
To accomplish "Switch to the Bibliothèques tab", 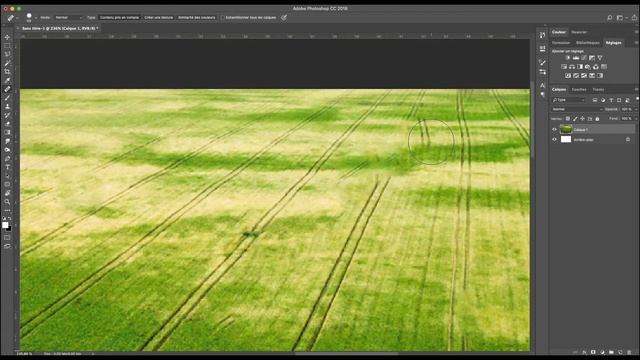I will tap(588, 42).
